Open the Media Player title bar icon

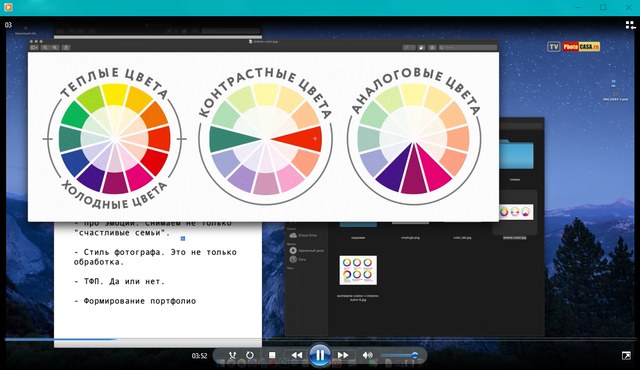(x=7, y=7)
